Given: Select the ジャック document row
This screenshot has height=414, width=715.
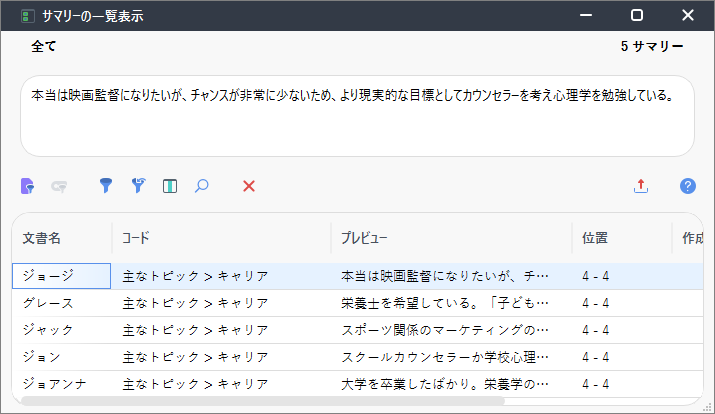Looking at the screenshot, I should pyautogui.click(x=358, y=330).
